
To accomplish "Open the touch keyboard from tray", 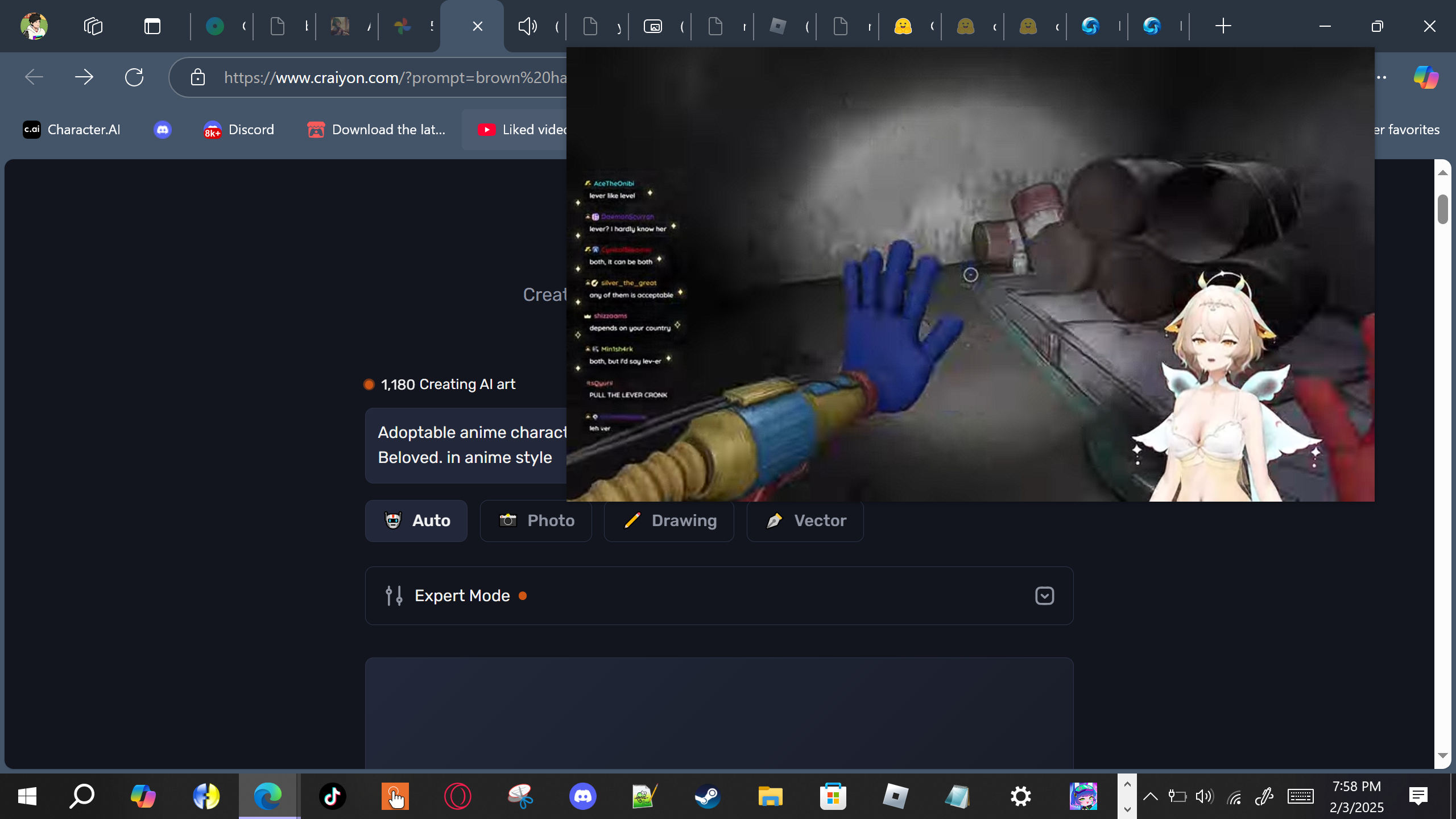I will 1300,796.
